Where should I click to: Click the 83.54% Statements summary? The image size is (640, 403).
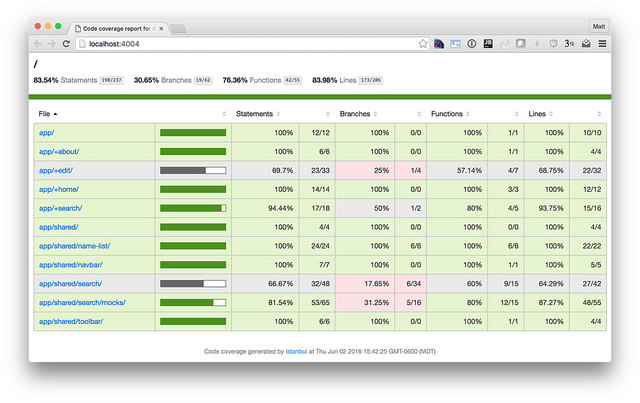coord(65,80)
